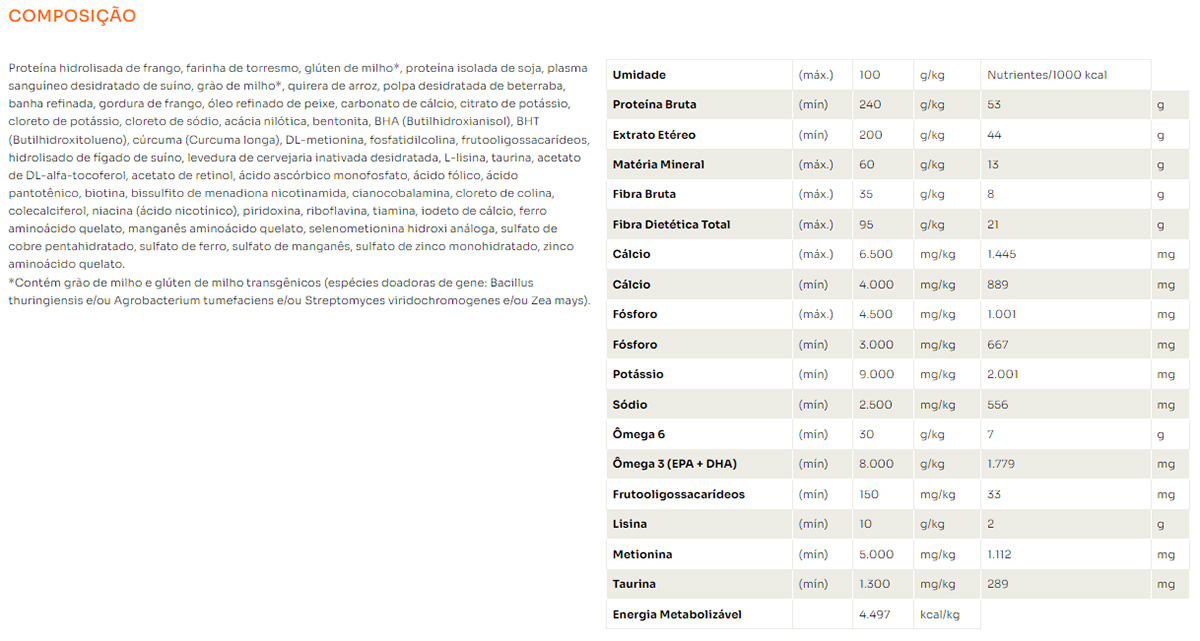Viewport: 1200px width, 641px height.
Task: Click the Ômega 6 row label
Action: click(638, 434)
